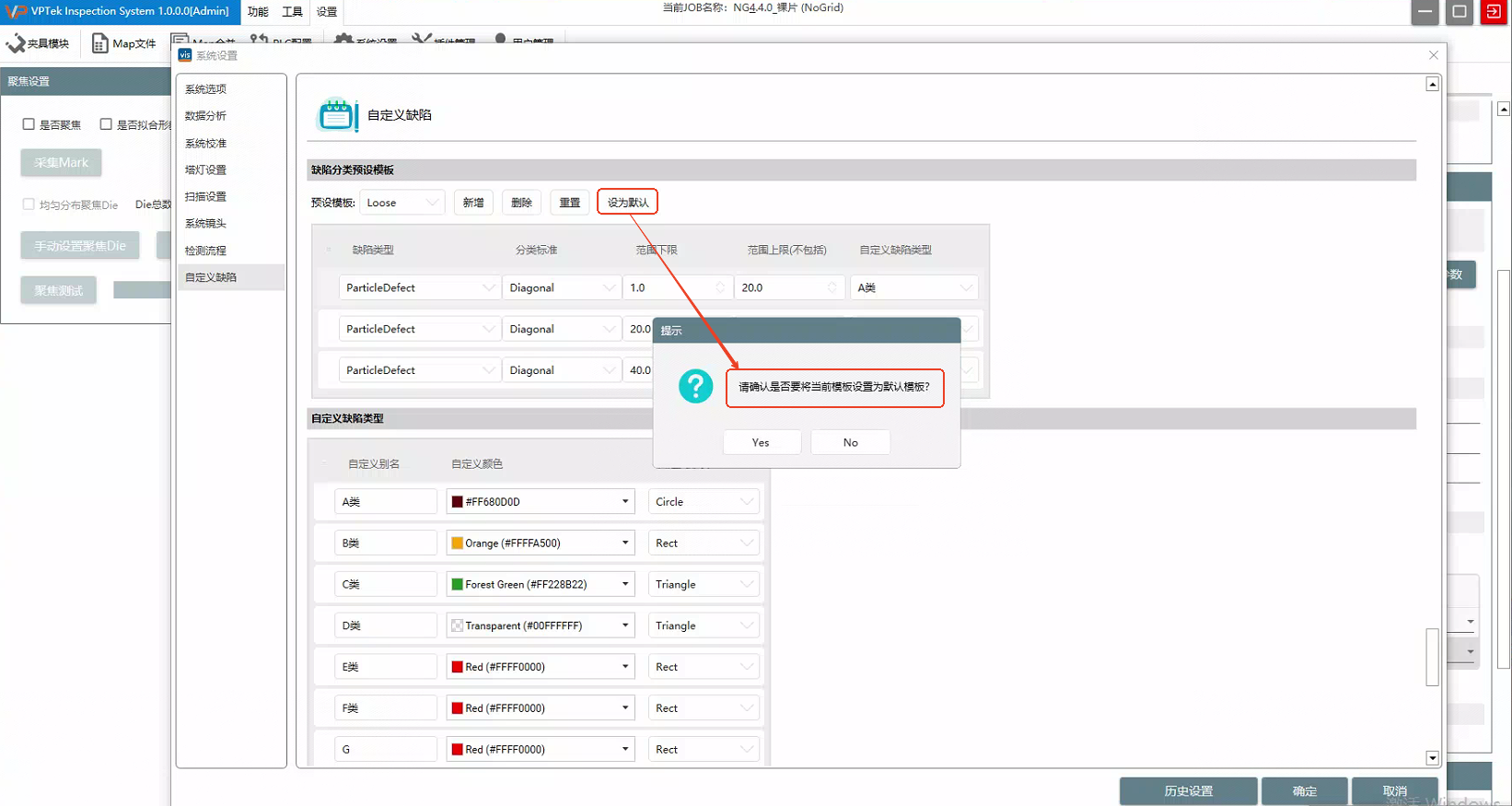The image size is (1512, 806).
Task: Click the A类 custom alias input field
Action: 385,502
